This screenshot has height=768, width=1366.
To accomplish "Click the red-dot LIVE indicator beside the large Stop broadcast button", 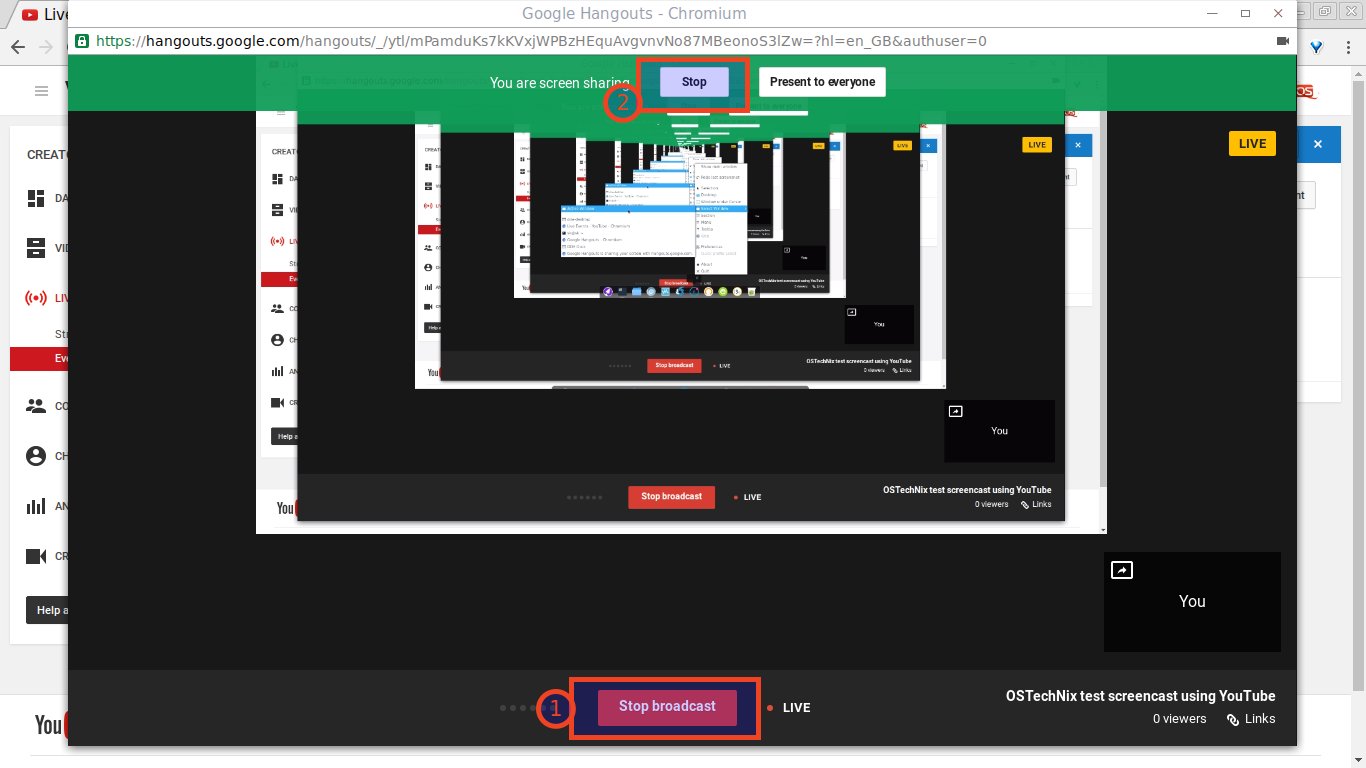I will point(789,708).
